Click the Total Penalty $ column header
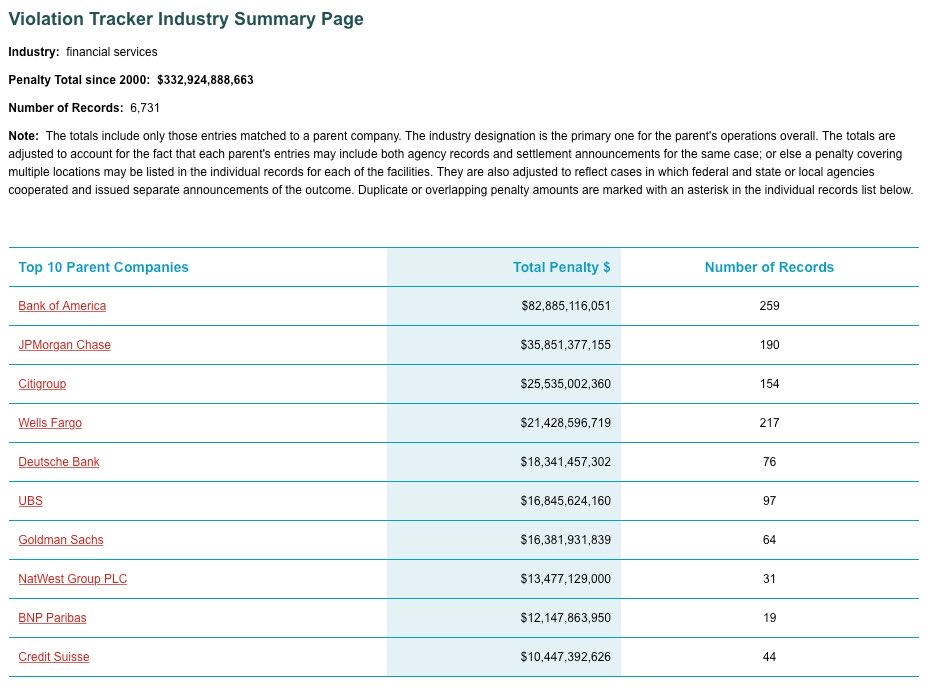Viewport: 938px width, 689px height. tap(562, 267)
